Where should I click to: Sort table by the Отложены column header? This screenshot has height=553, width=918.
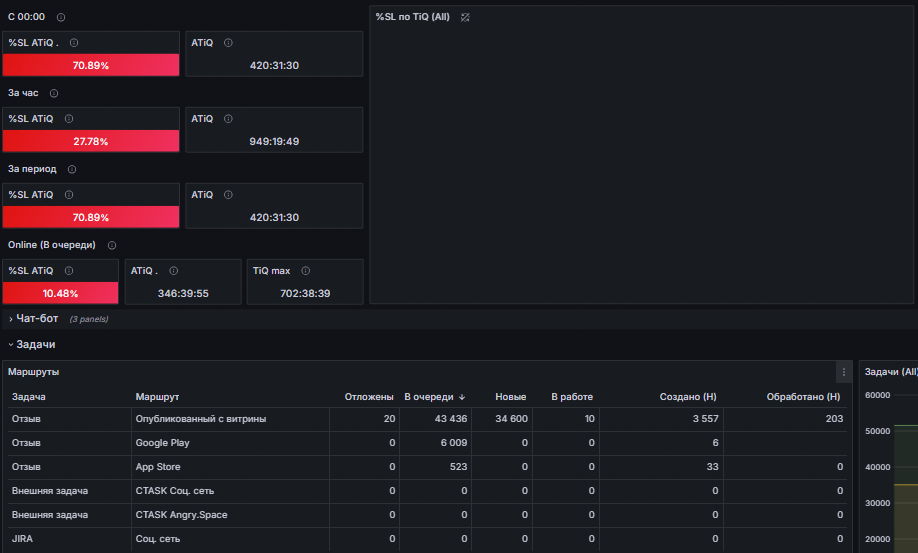pyautogui.click(x=369, y=397)
